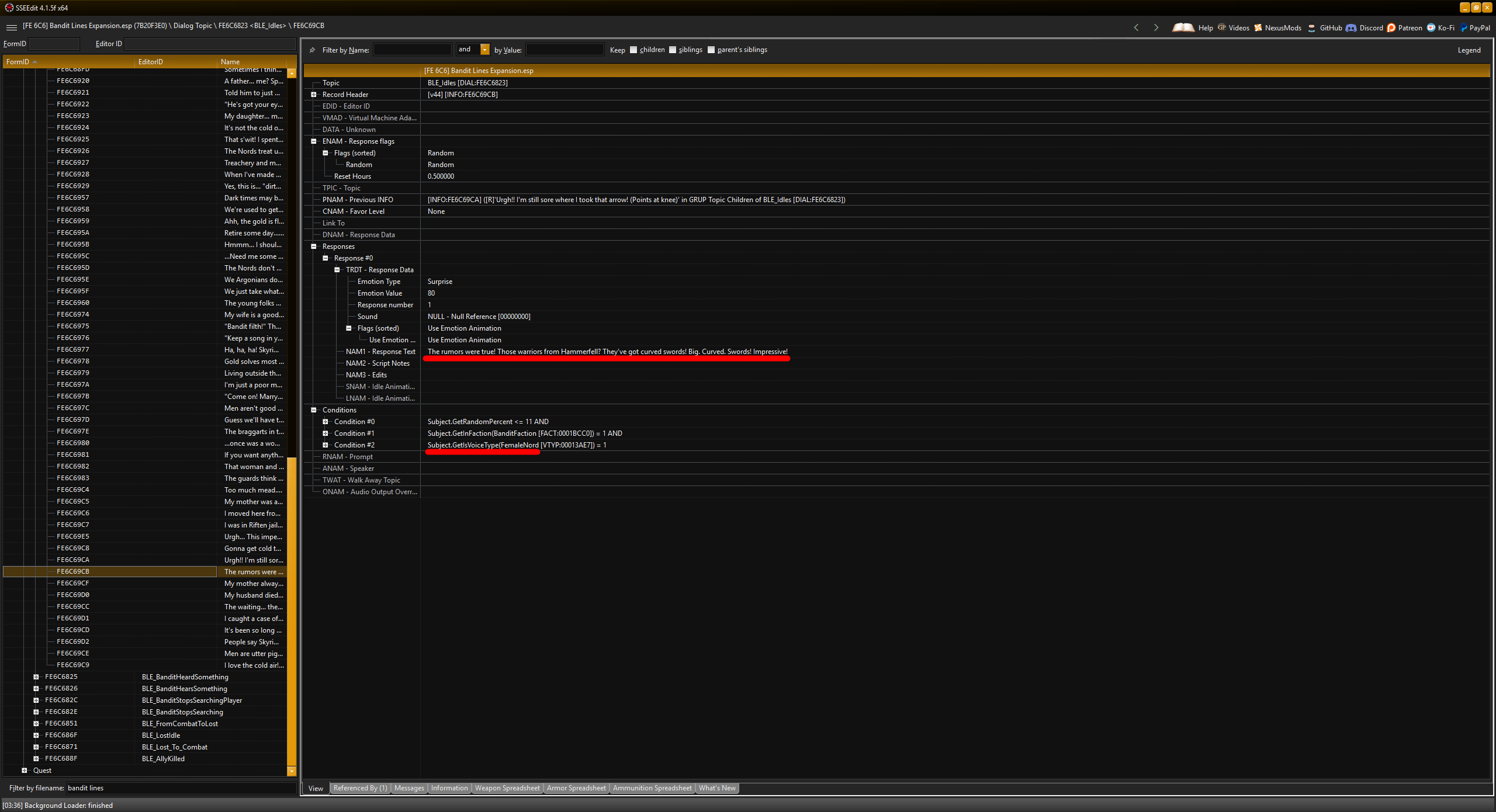Open the and/or filter dropdown
The image size is (1496, 812).
484,50
